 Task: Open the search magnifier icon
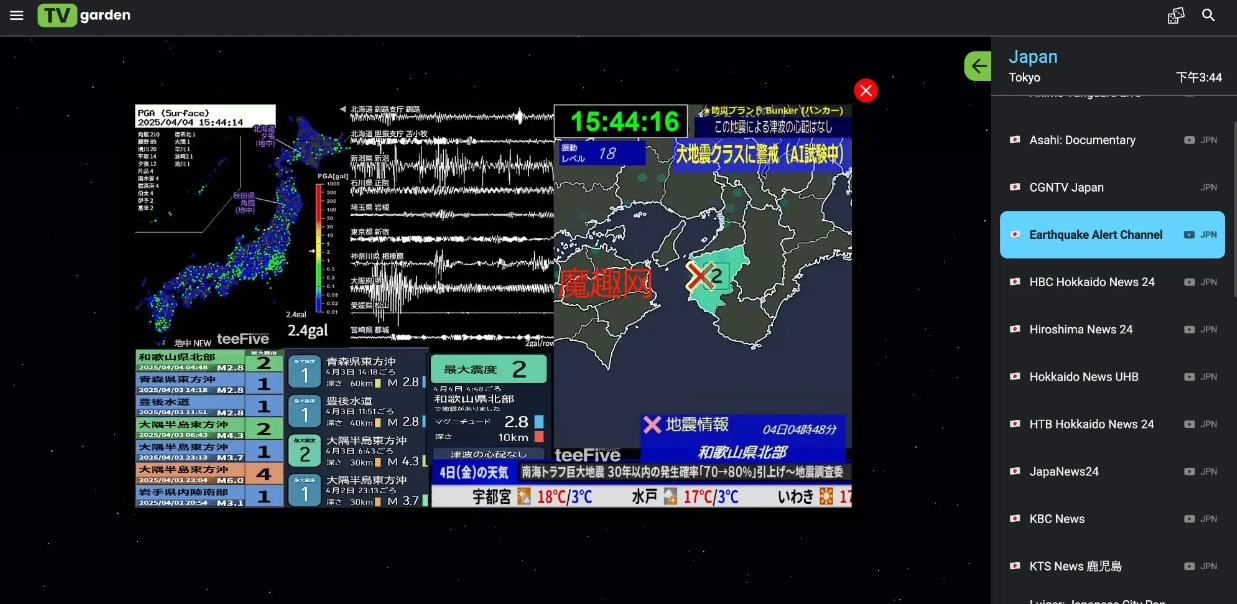click(x=1209, y=15)
